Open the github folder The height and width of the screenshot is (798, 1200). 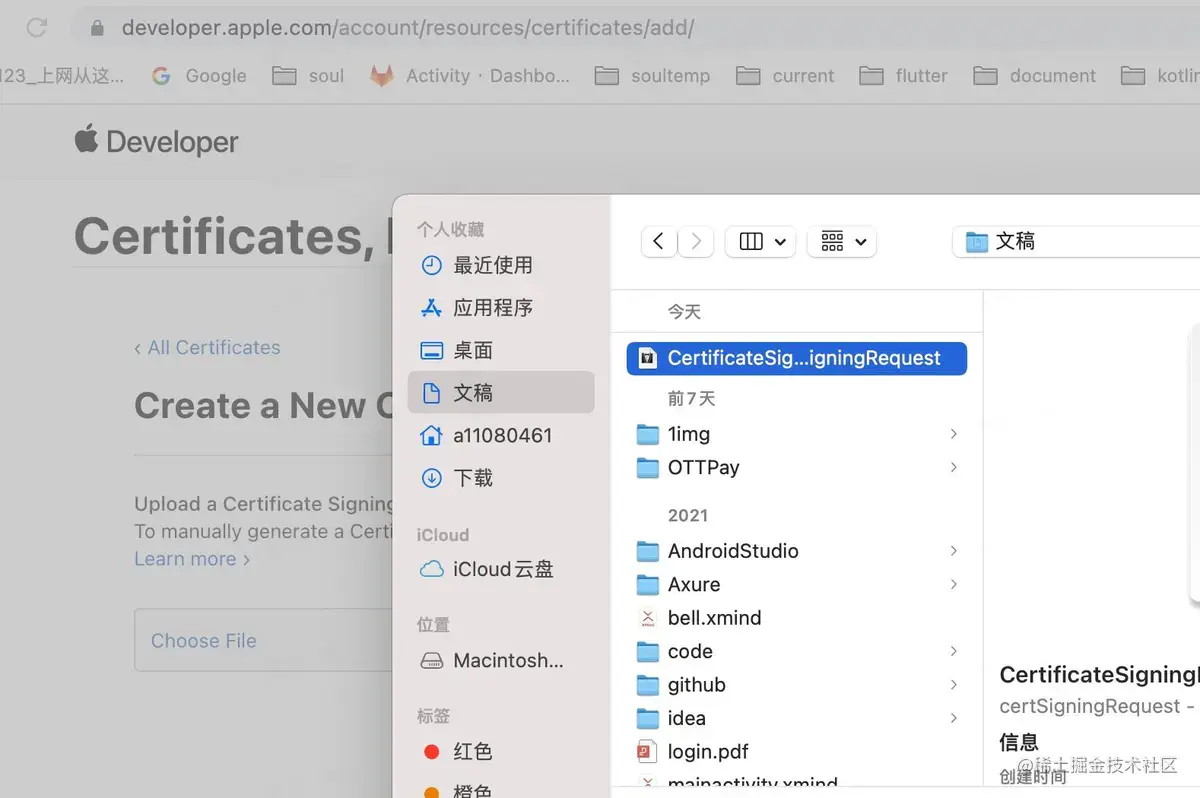coord(797,685)
